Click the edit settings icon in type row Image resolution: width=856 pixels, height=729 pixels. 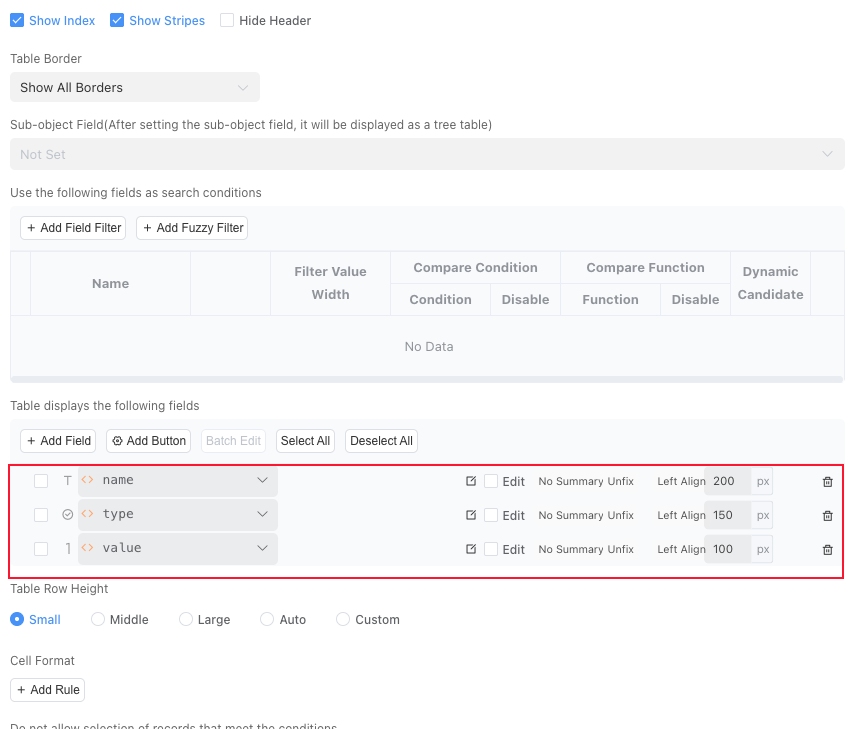pos(471,515)
